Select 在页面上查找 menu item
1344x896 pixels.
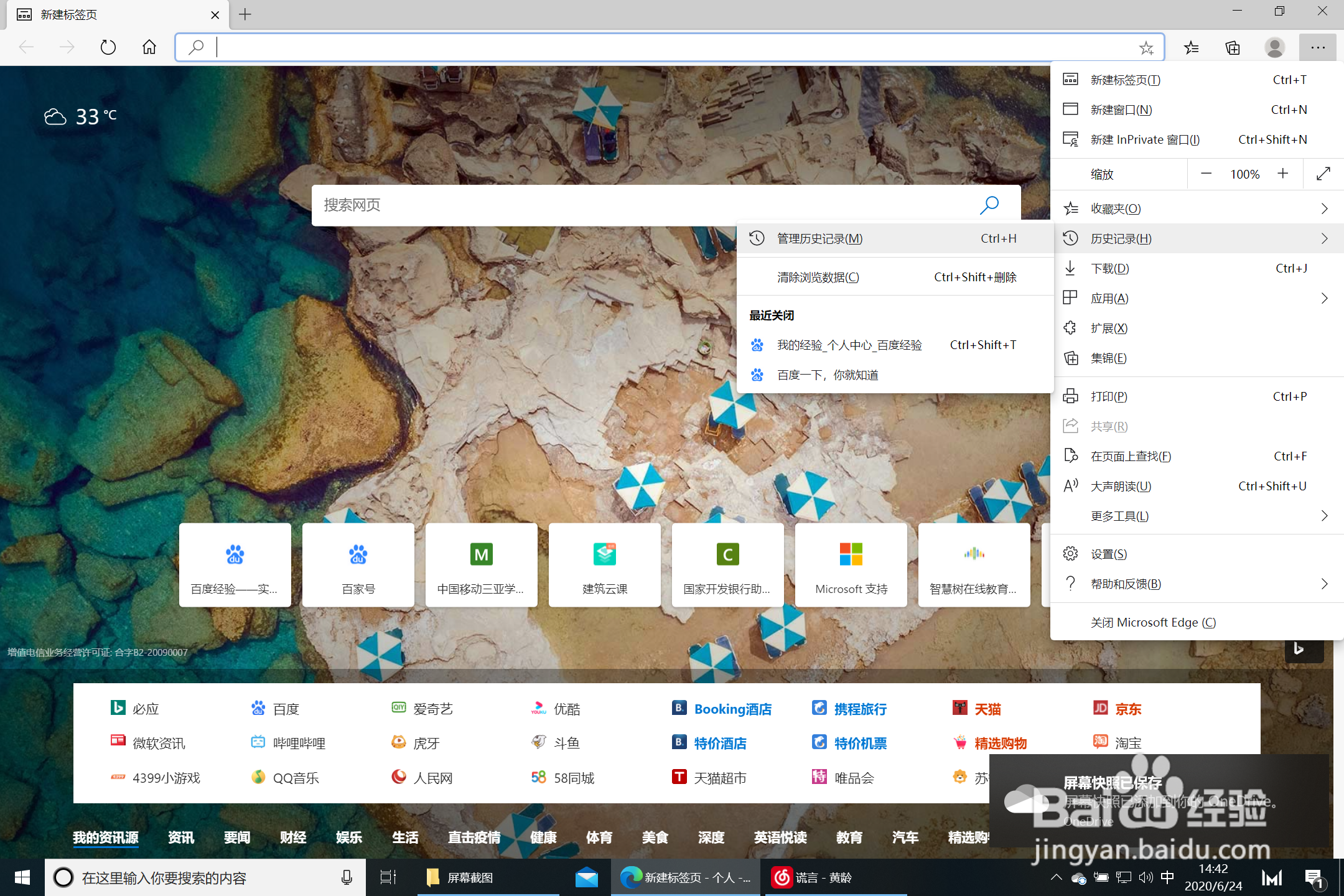(1197, 456)
